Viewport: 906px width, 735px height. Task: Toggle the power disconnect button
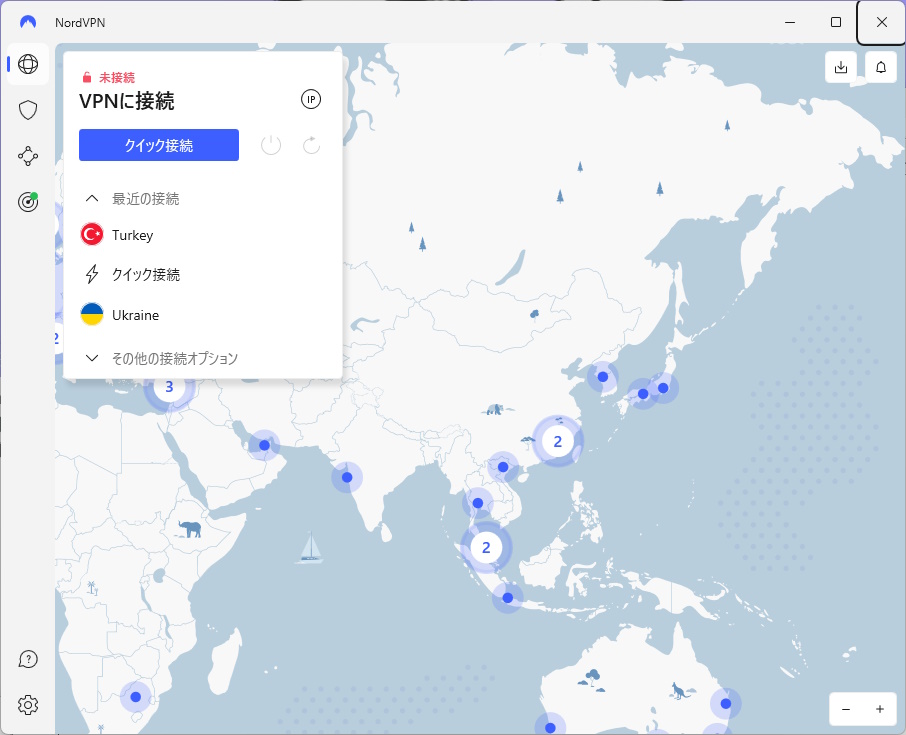271,145
